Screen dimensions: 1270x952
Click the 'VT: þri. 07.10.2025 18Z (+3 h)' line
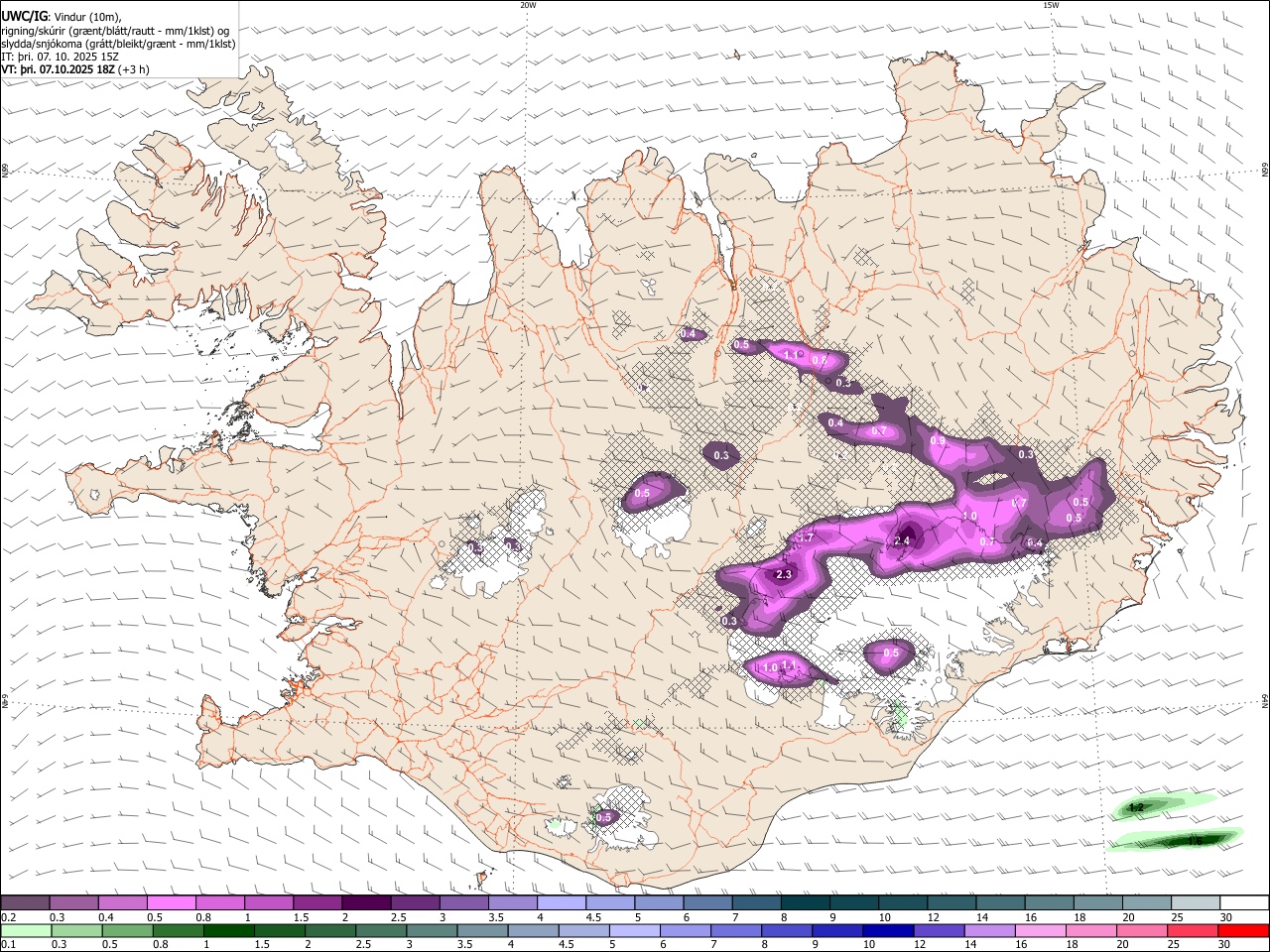(75, 69)
